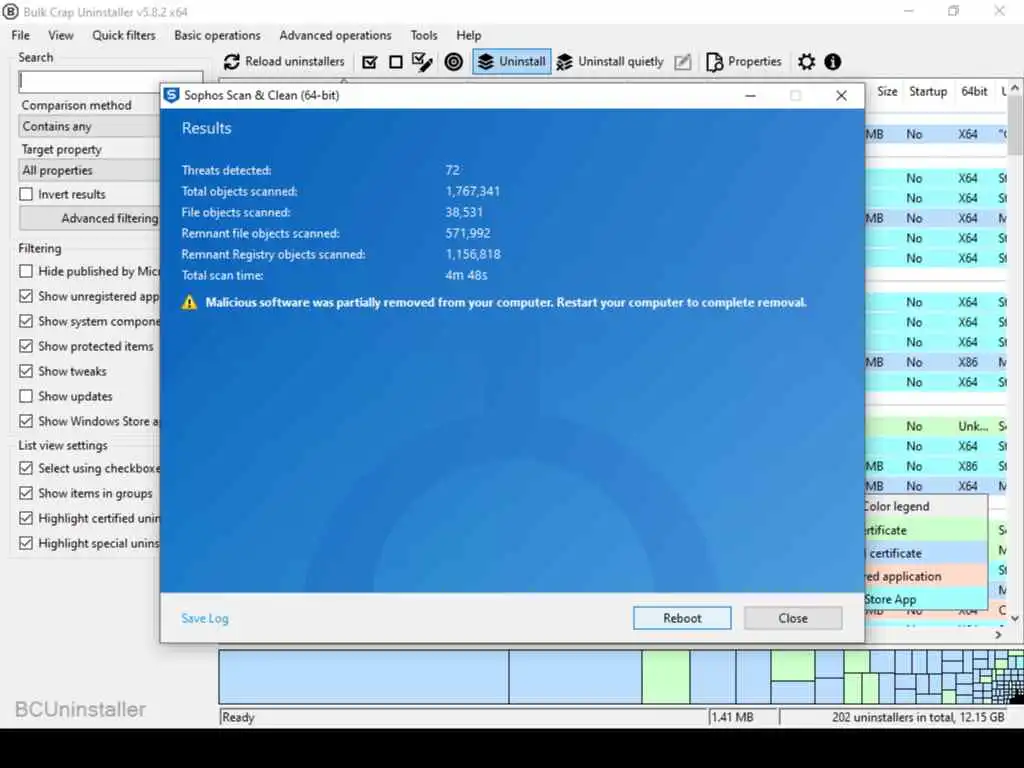Screen dimensions: 1024x768
Task: Toggle Show system components checkbox
Action: pos(26,321)
